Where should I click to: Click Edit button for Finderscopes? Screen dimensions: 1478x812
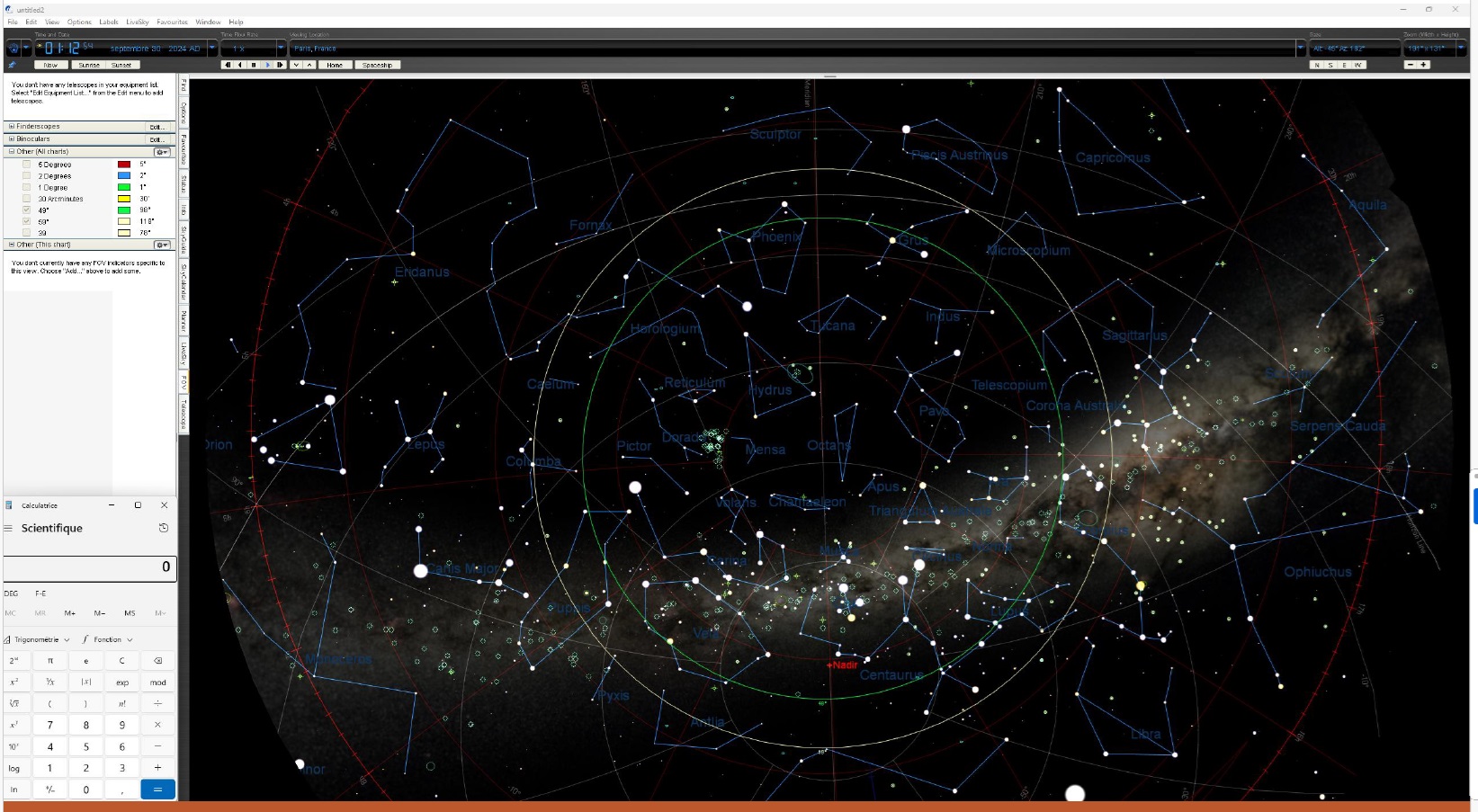(x=157, y=127)
